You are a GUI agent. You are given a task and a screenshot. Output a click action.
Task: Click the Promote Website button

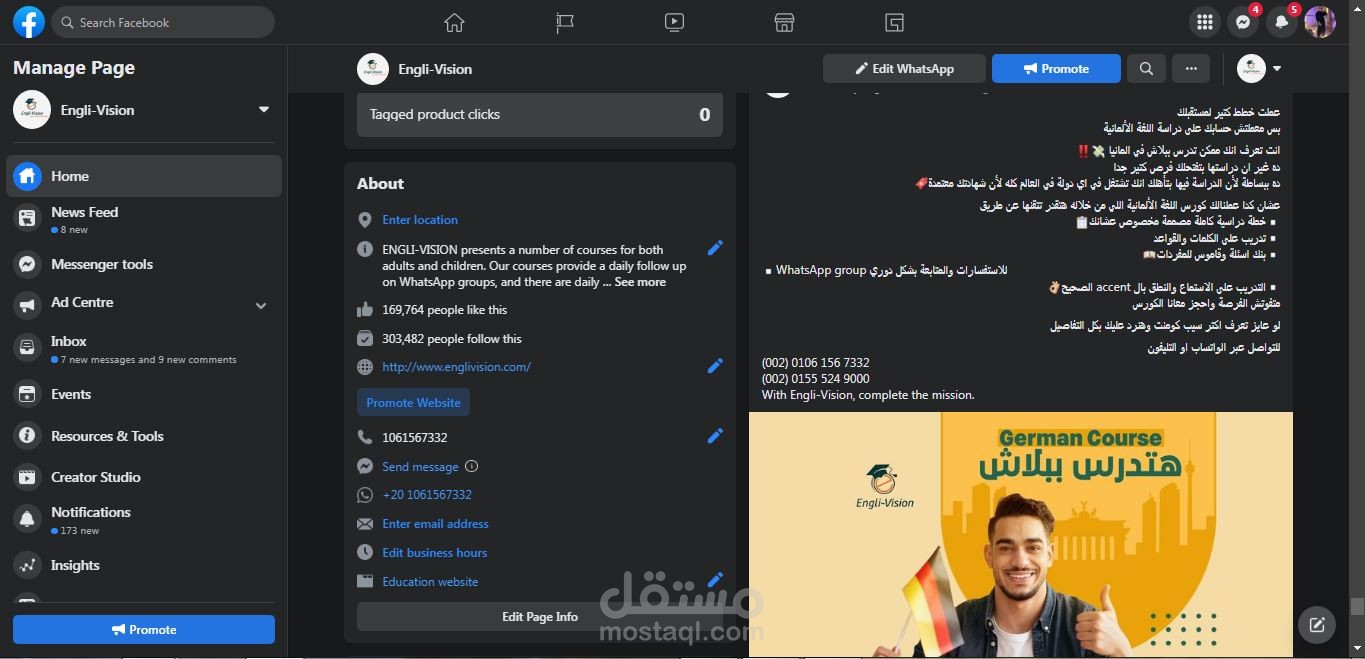click(x=413, y=402)
